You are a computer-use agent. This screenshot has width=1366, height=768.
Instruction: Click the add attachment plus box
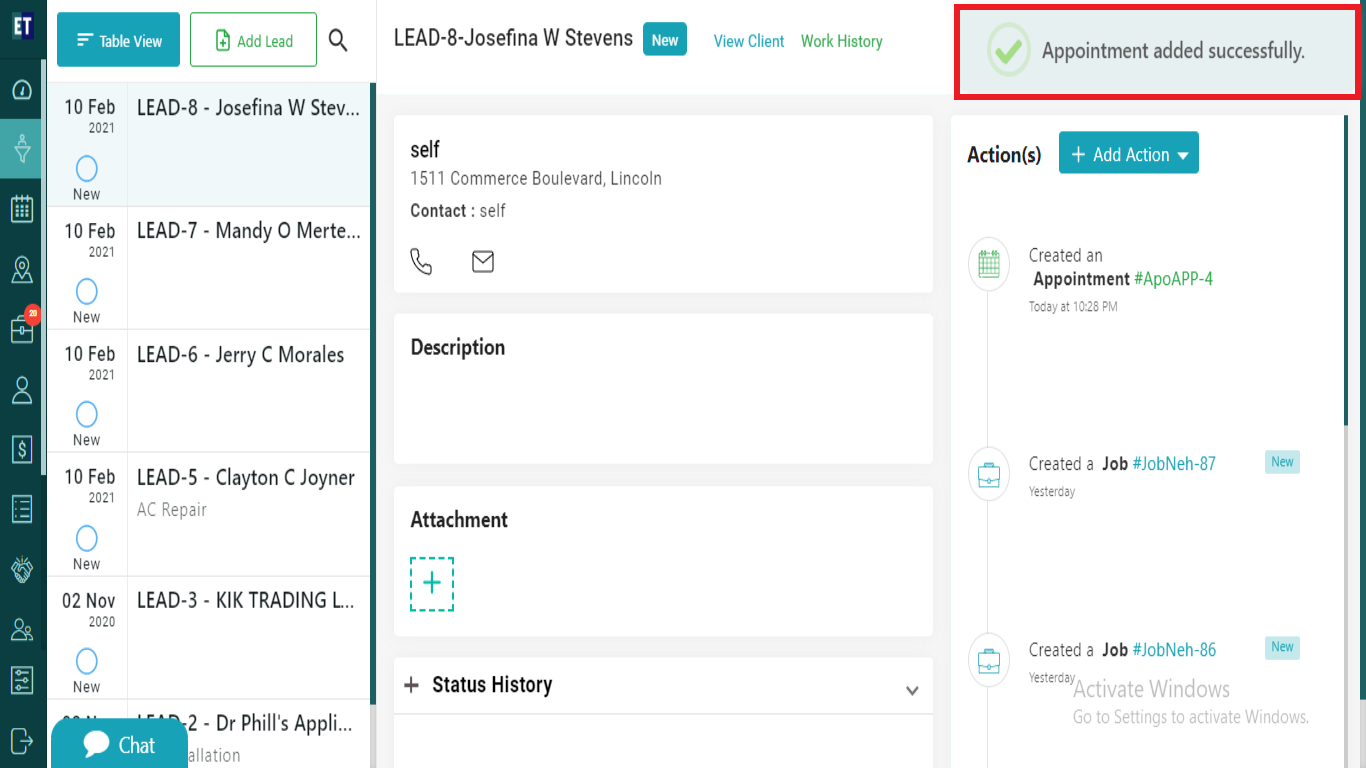coord(432,584)
